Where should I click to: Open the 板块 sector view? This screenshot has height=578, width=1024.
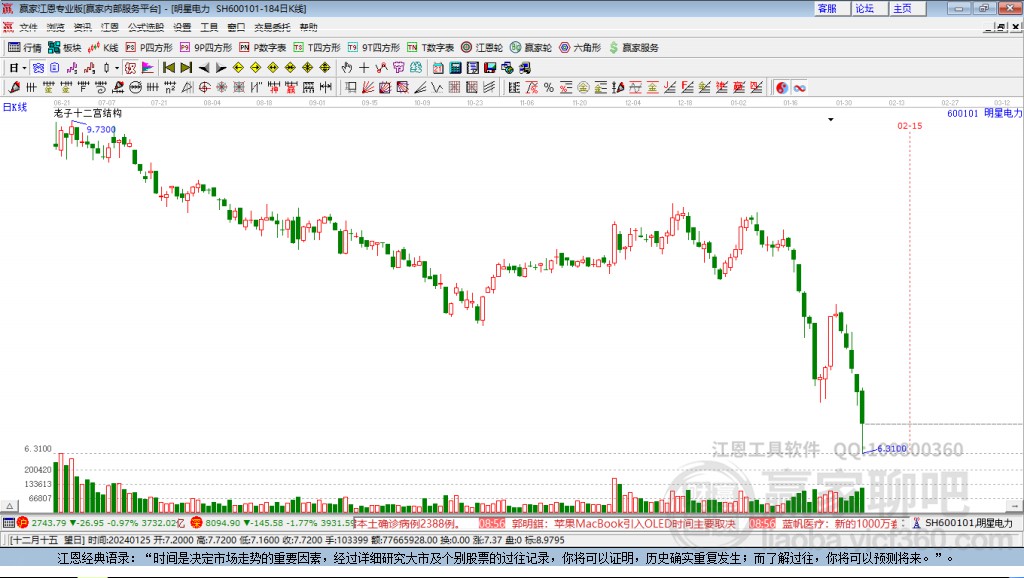coord(64,48)
